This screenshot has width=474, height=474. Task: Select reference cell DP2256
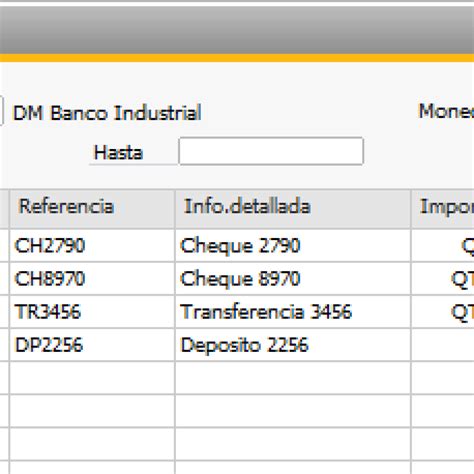click(92, 345)
